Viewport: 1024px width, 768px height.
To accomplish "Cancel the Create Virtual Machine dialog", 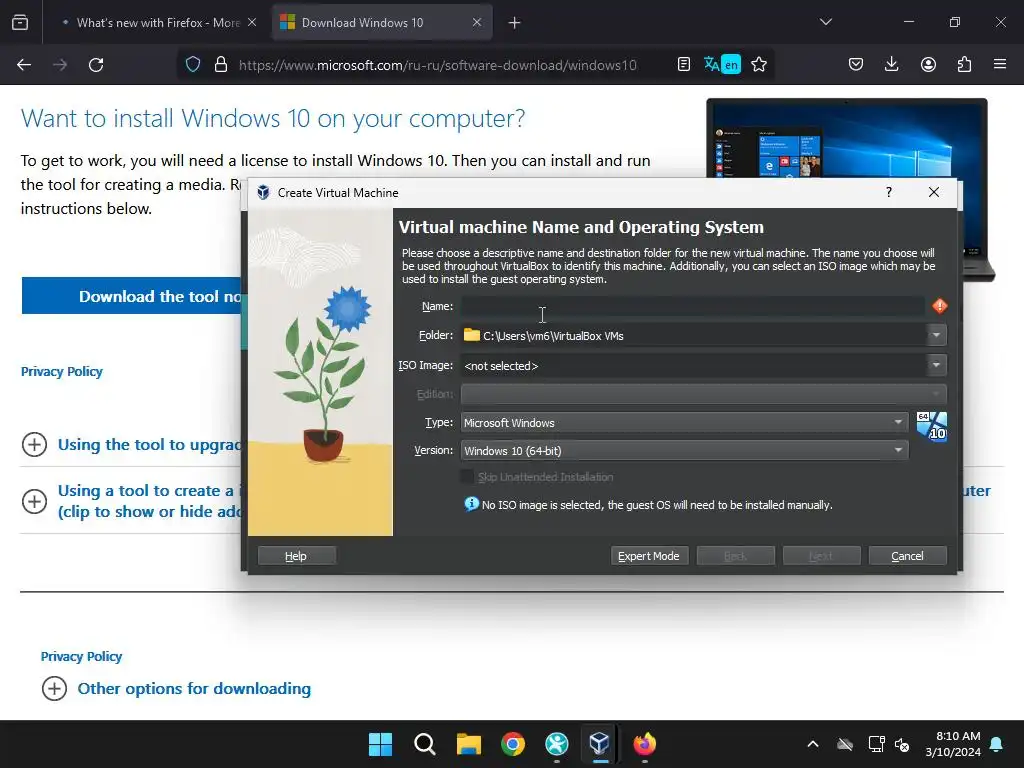I will click(907, 556).
